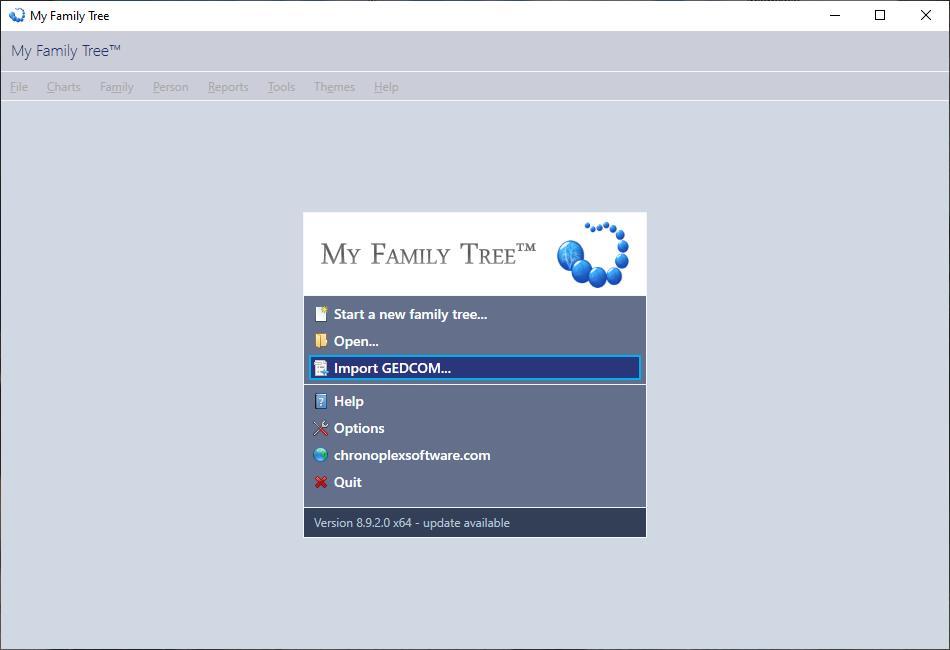Click the new document icon beside Start a new family tree
This screenshot has height=650, width=950.
(321, 314)
